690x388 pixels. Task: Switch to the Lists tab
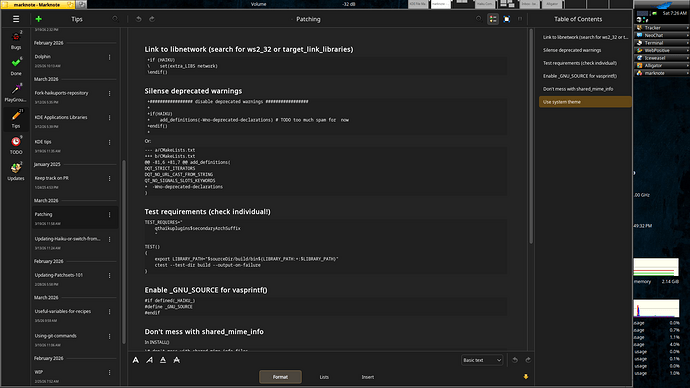tap(324, 377)
